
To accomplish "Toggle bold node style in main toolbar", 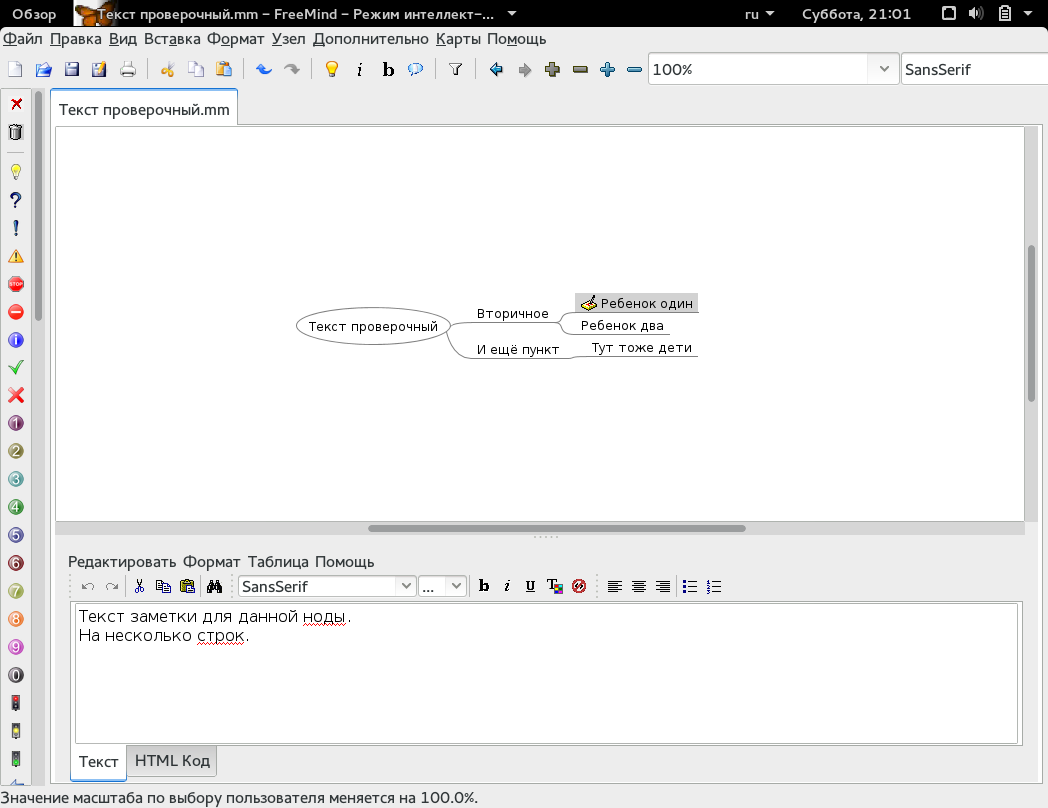I will point(388,69).
